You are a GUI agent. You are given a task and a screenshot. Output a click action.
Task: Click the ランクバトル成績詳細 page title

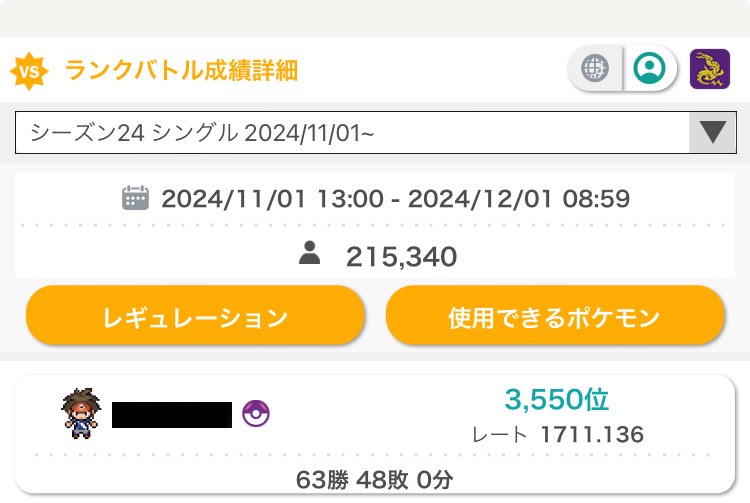(x=181, y=70)
